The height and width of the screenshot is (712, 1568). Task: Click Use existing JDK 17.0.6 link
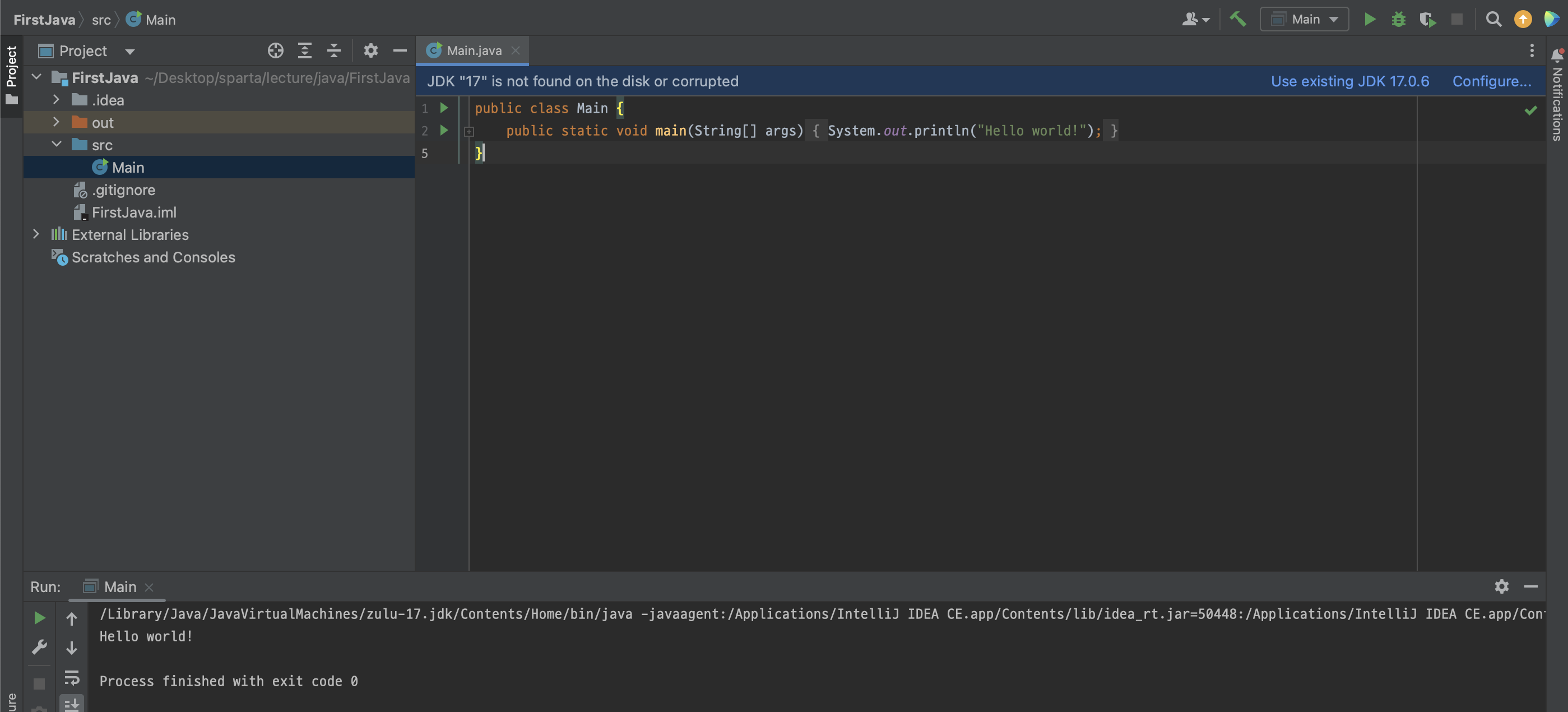(x=1349, y=81)
